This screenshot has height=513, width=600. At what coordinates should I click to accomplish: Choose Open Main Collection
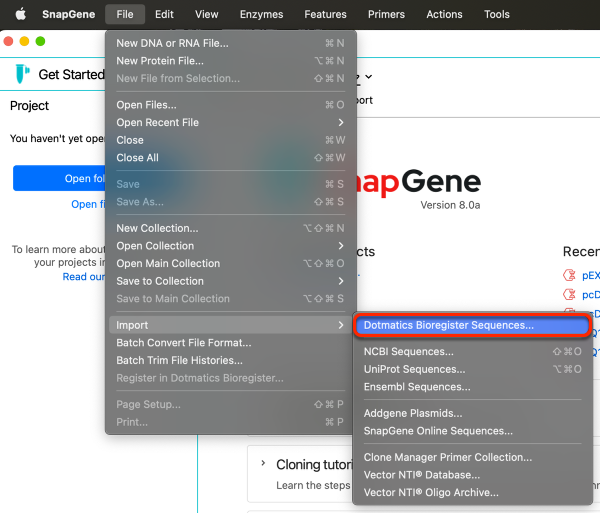click(230, 263)
